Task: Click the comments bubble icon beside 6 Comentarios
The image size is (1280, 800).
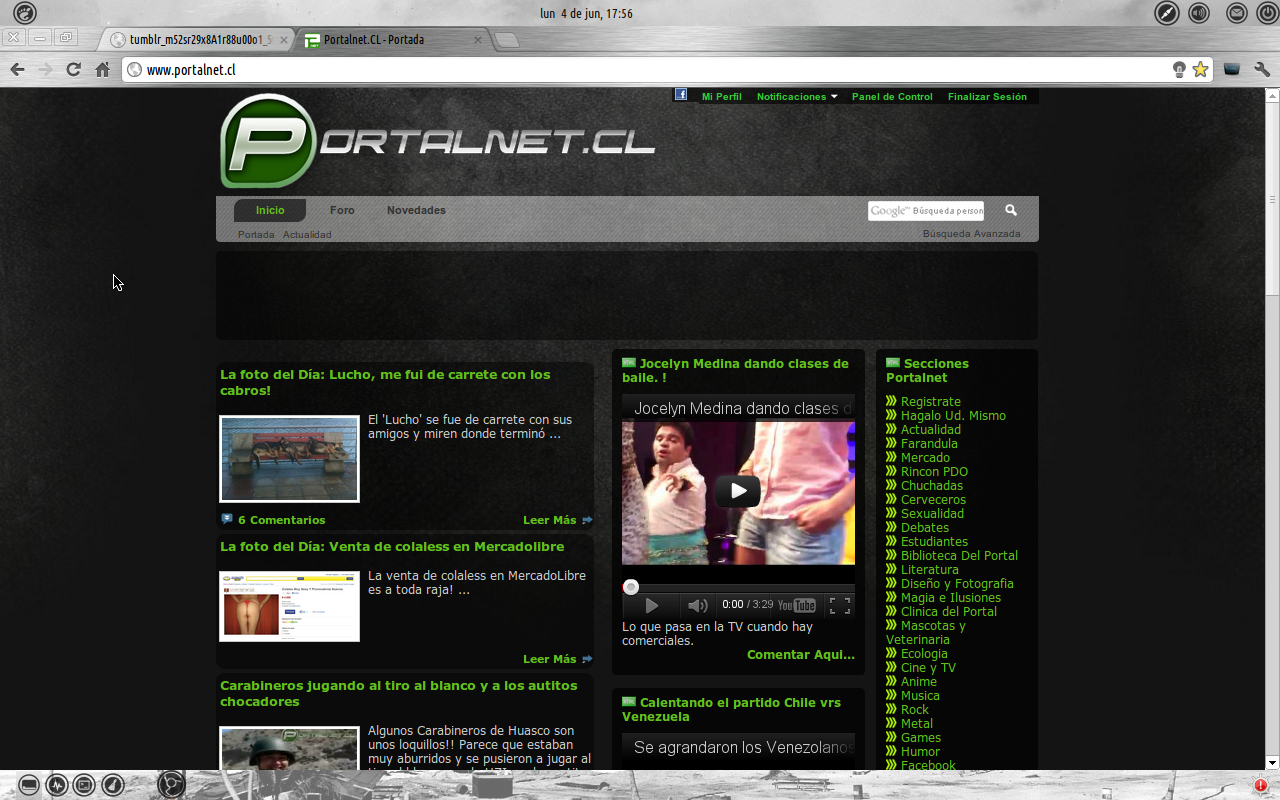Action: [x=227, y=519]
